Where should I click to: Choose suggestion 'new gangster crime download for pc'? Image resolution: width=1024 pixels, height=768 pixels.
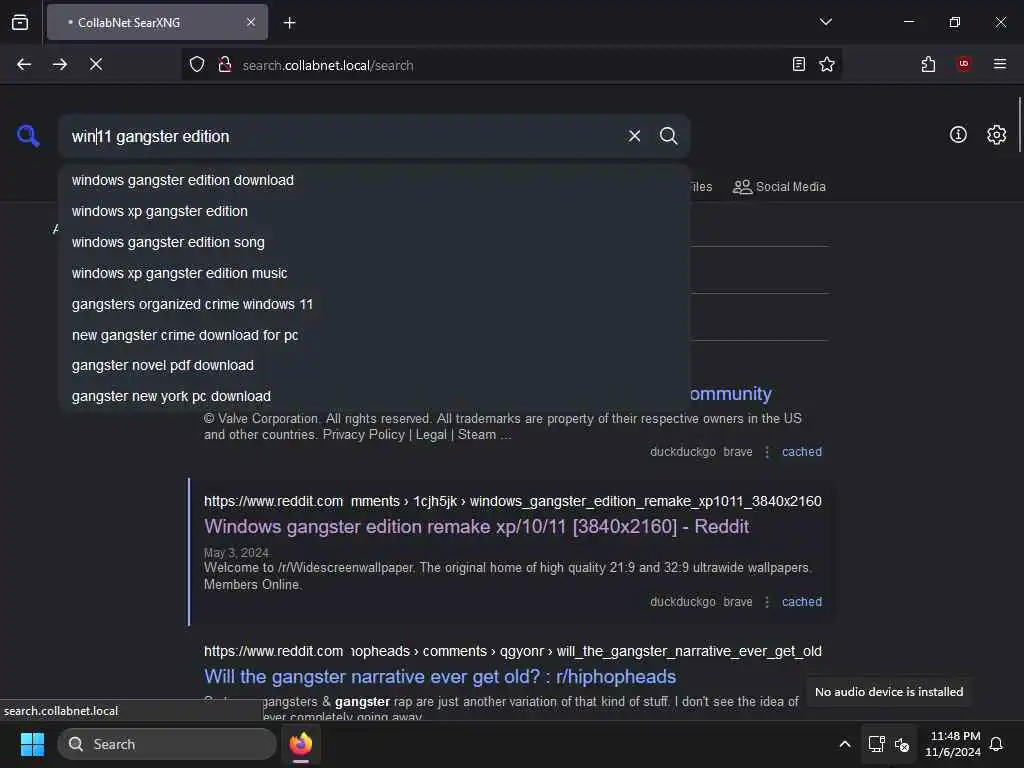click(374, 335)
